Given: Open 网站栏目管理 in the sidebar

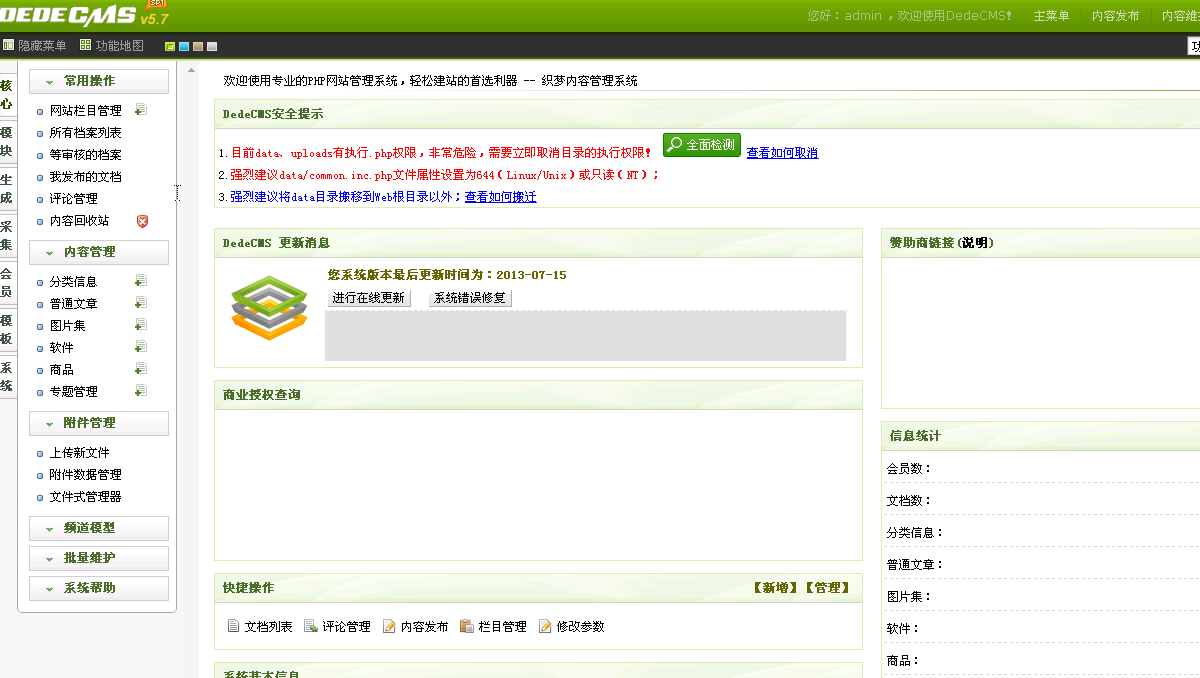Looking at the screenshot, I should 85,111.
